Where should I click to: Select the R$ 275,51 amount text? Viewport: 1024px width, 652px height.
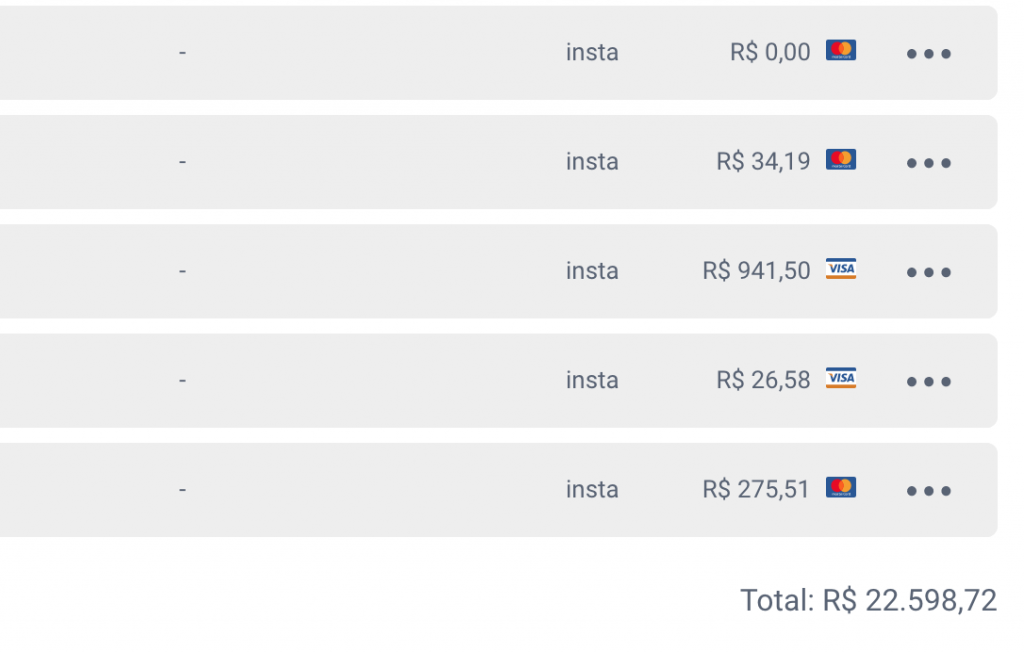pyautogui.click(x=756, y=489)
